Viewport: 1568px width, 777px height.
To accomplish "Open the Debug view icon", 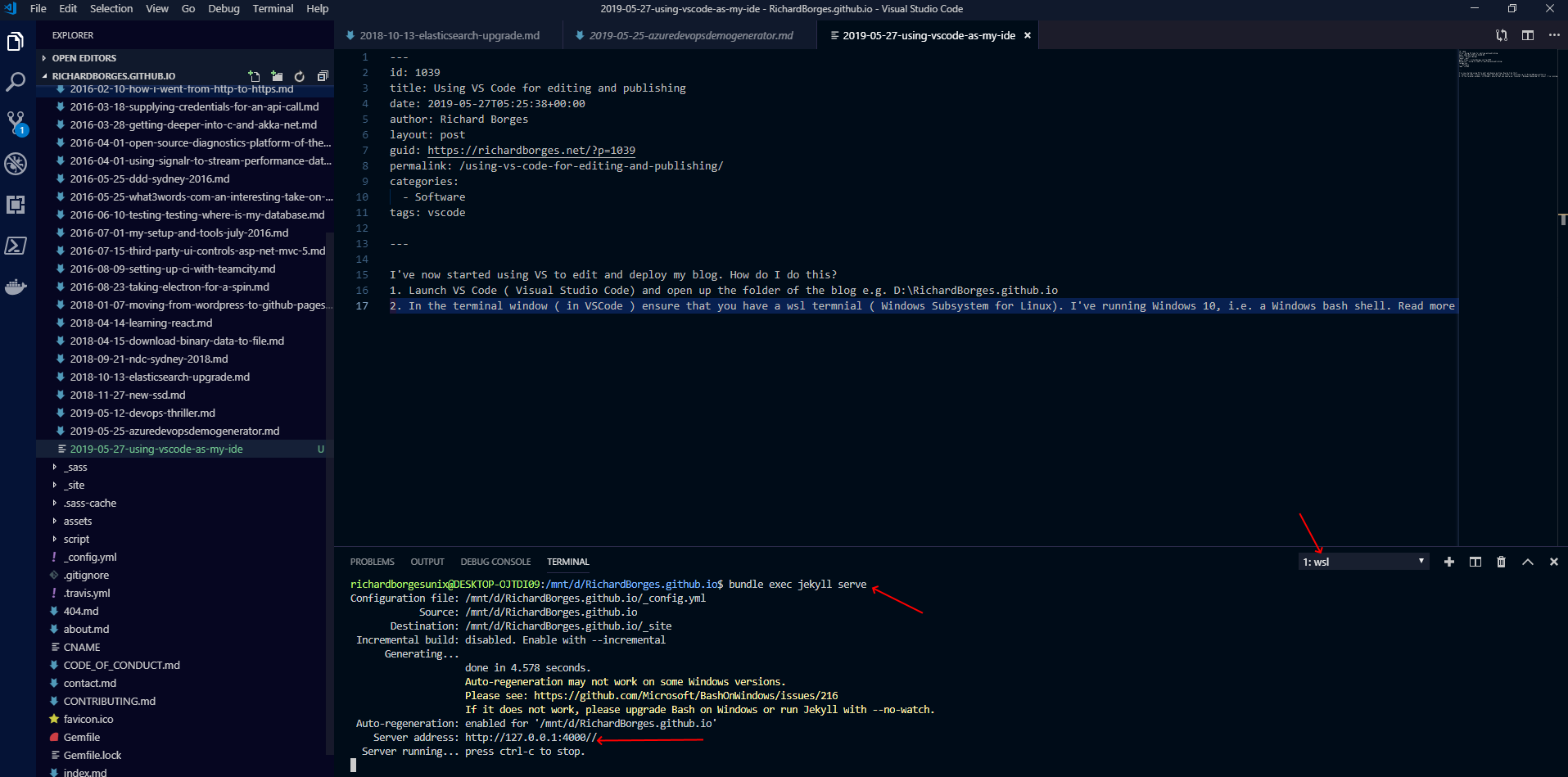I will coord(16,164).
